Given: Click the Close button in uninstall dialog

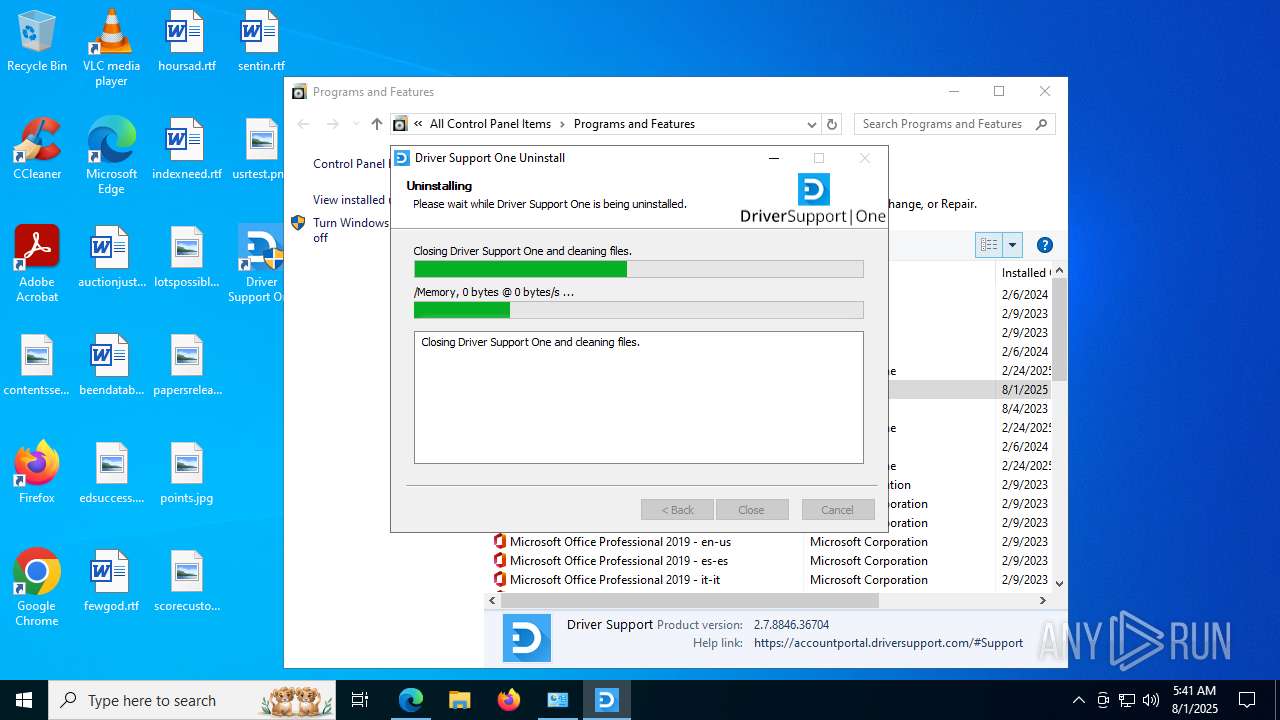Looking at the screenshot, I should point(752,510).
